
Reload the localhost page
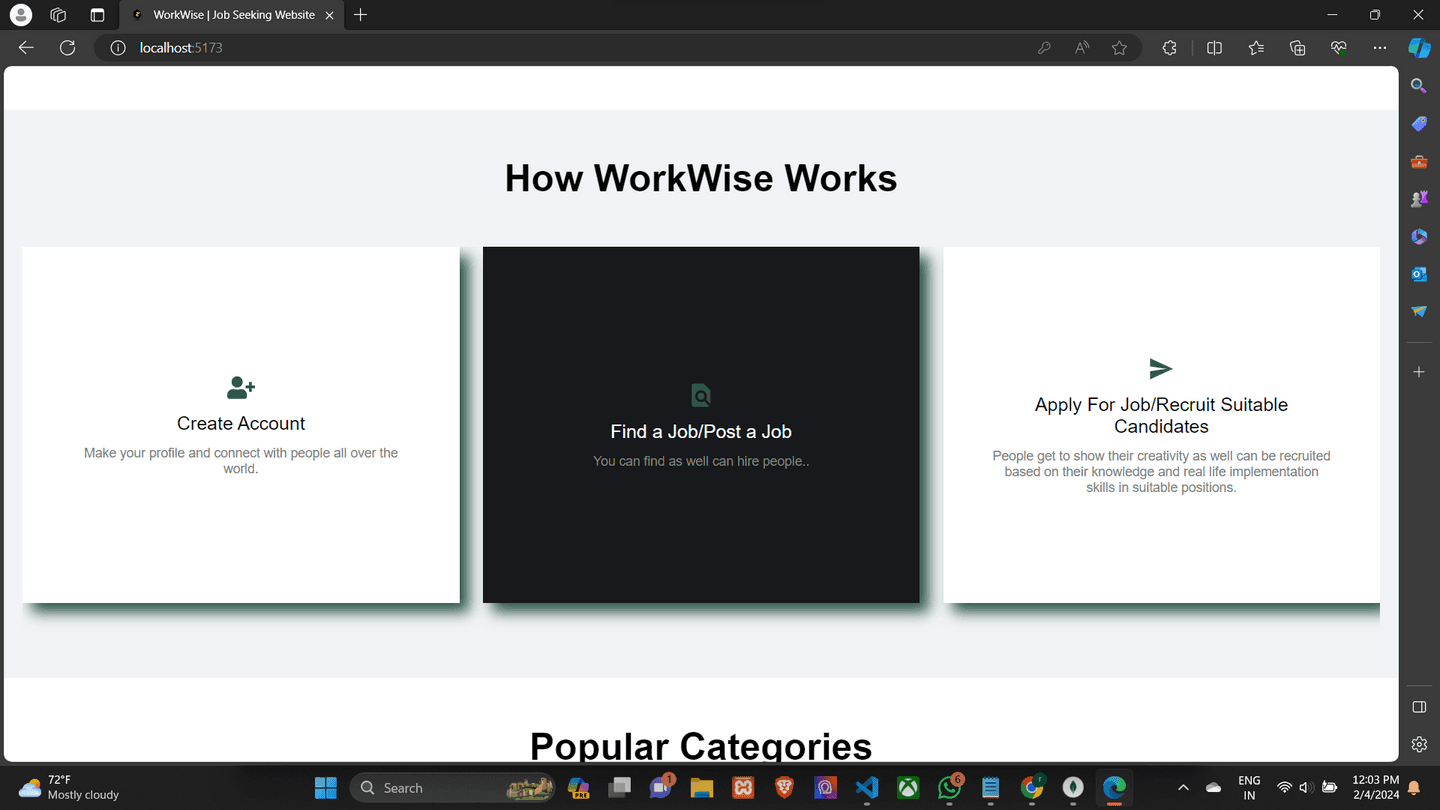(67, 47)
